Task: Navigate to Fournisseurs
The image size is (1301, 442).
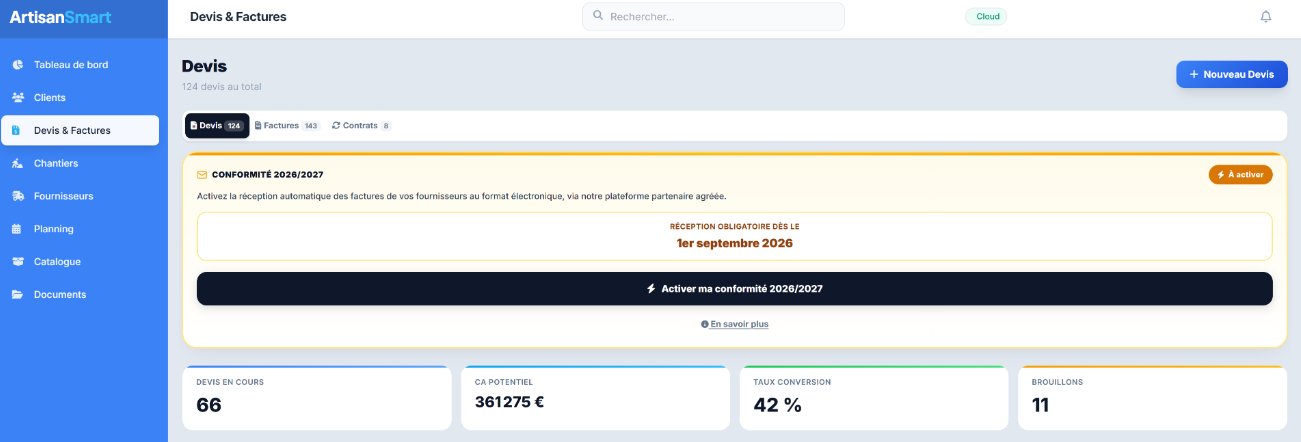Action: (79, 196)
